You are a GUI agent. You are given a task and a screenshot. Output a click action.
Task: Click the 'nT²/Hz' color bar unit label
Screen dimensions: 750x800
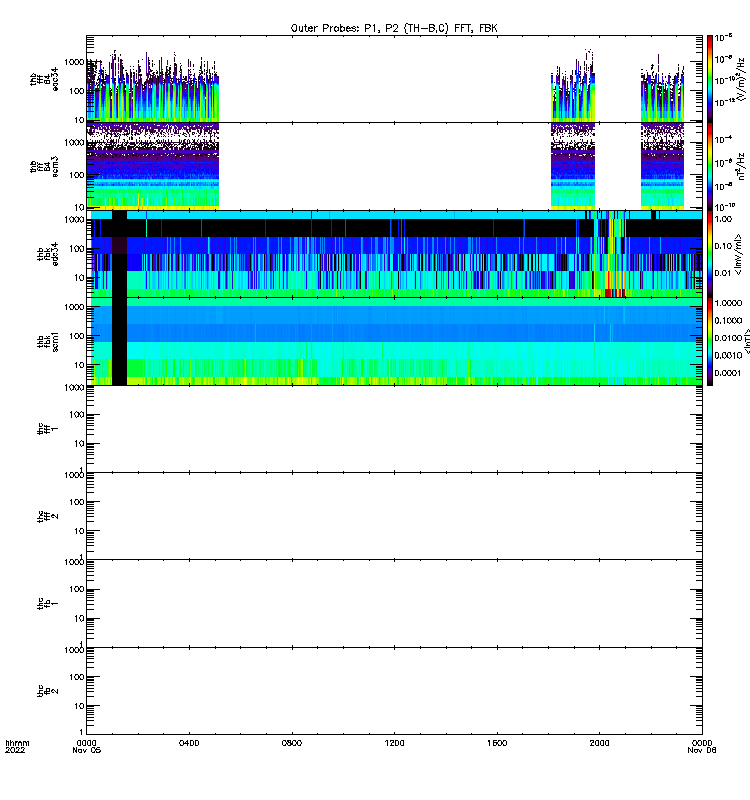tap(741, 166)
